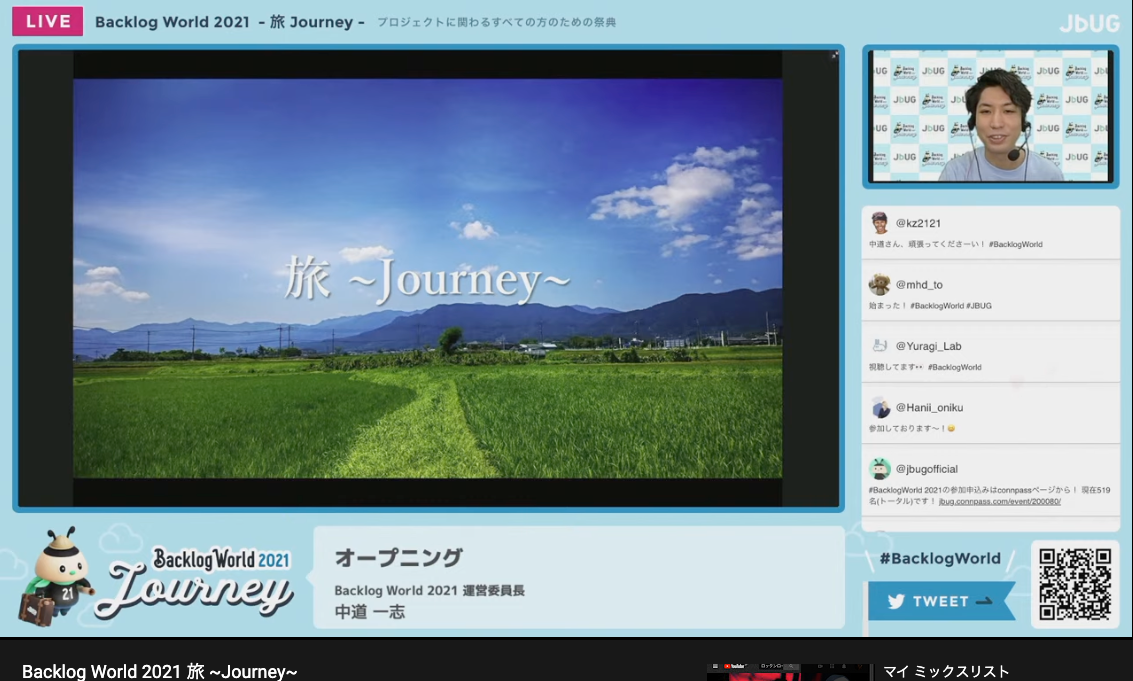This screenshot has width=1133, height=681.
Task: Click the speaker name 中道 一志
Action: (370, 612)
